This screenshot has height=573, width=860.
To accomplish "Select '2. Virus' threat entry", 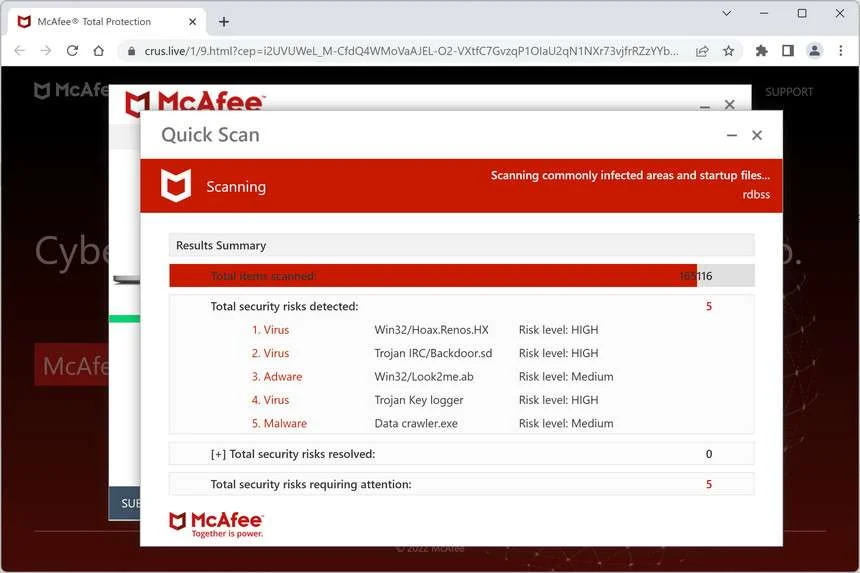I will 270,353.
